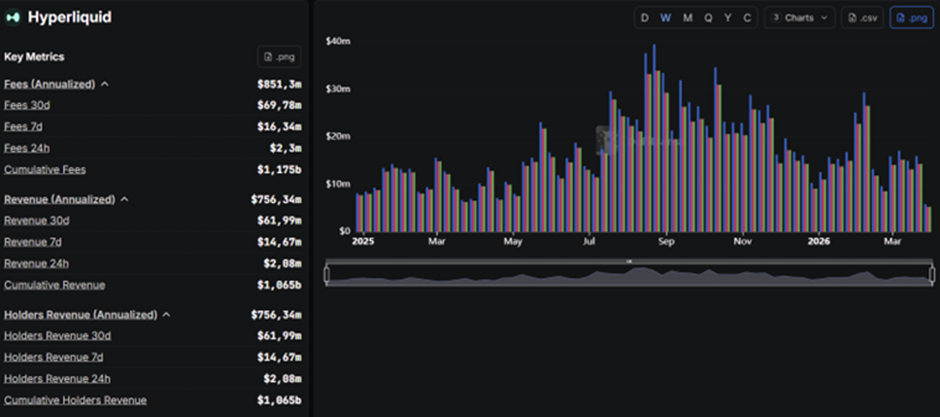The image size is (940, 417).
Task: Switch chart to Daily (D) interval
Action: (x=644, y=18)
